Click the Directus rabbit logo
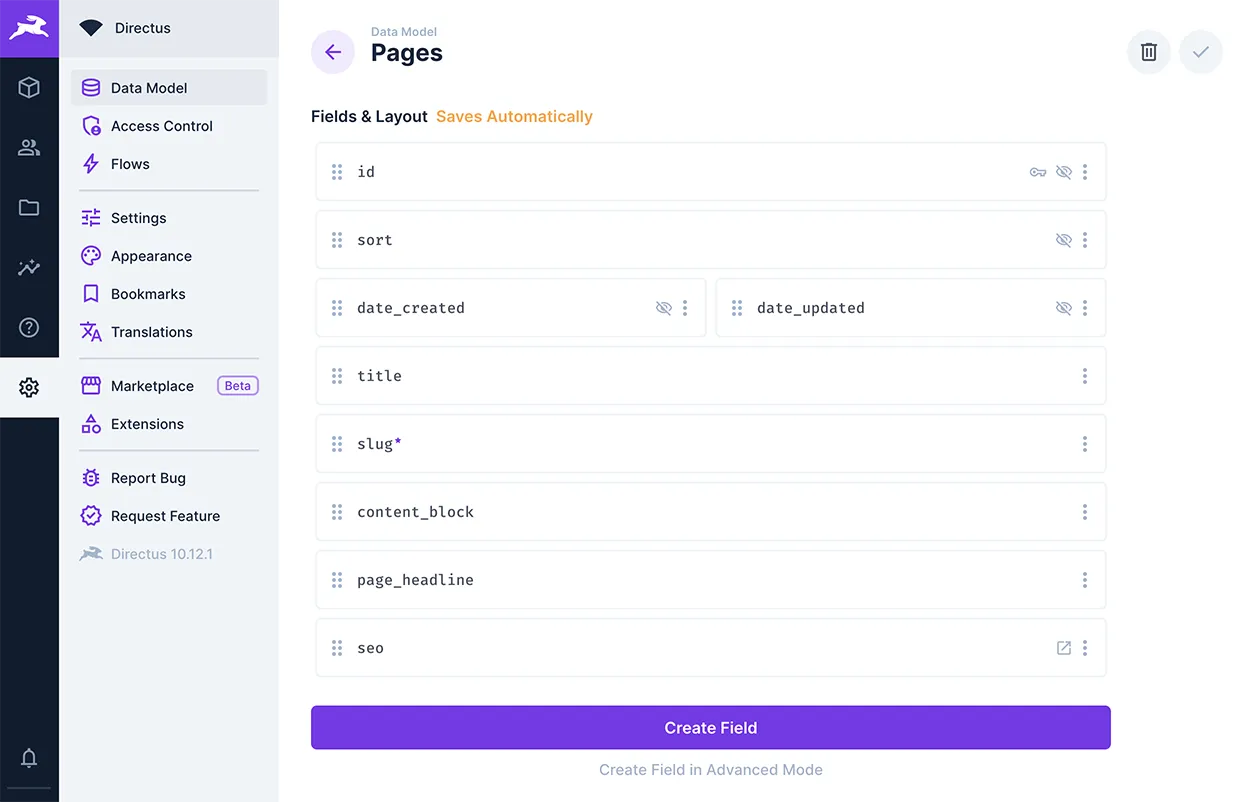1255x802 pixels. [x=29, y=29]
